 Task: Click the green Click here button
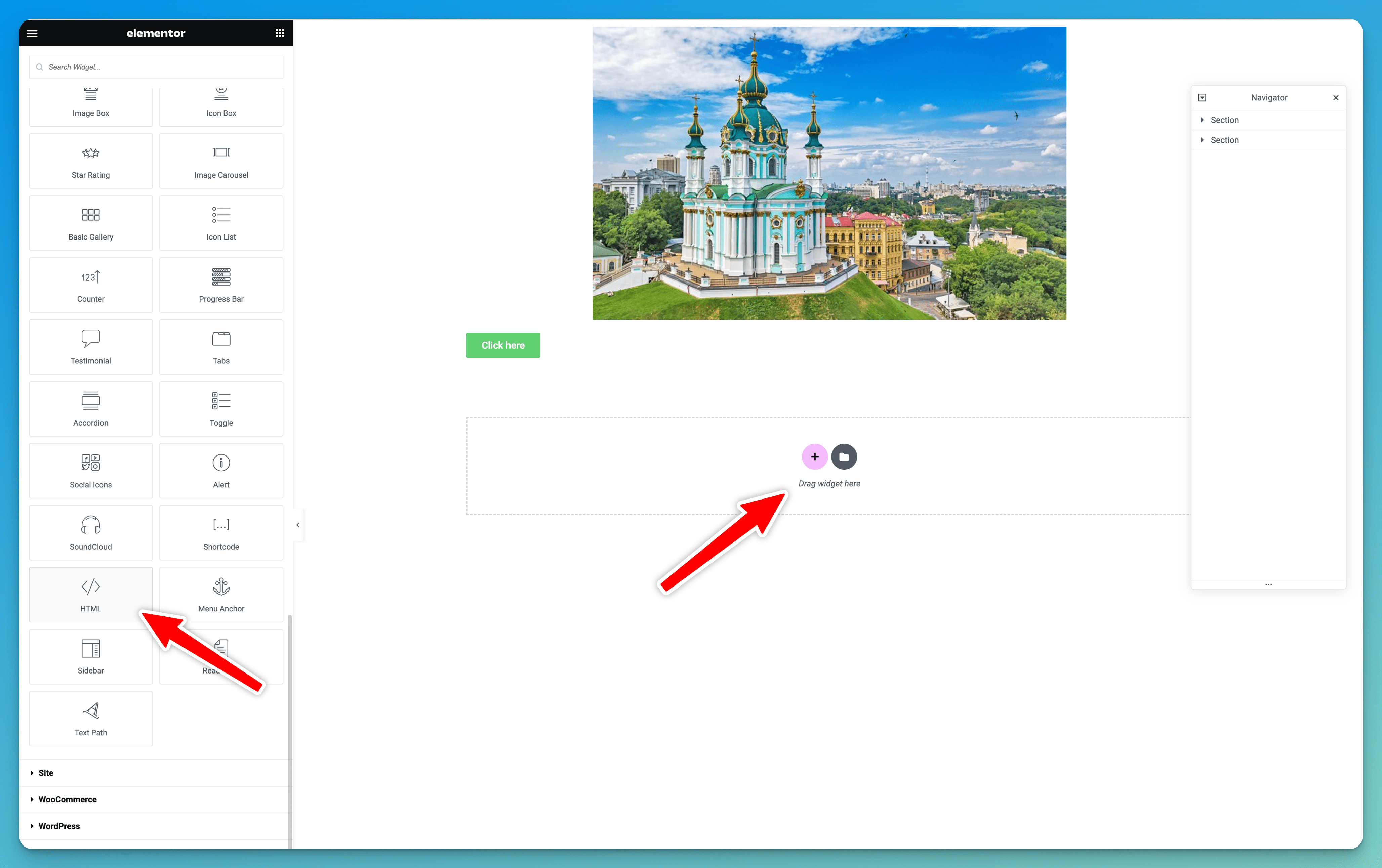tap(503, 345)
